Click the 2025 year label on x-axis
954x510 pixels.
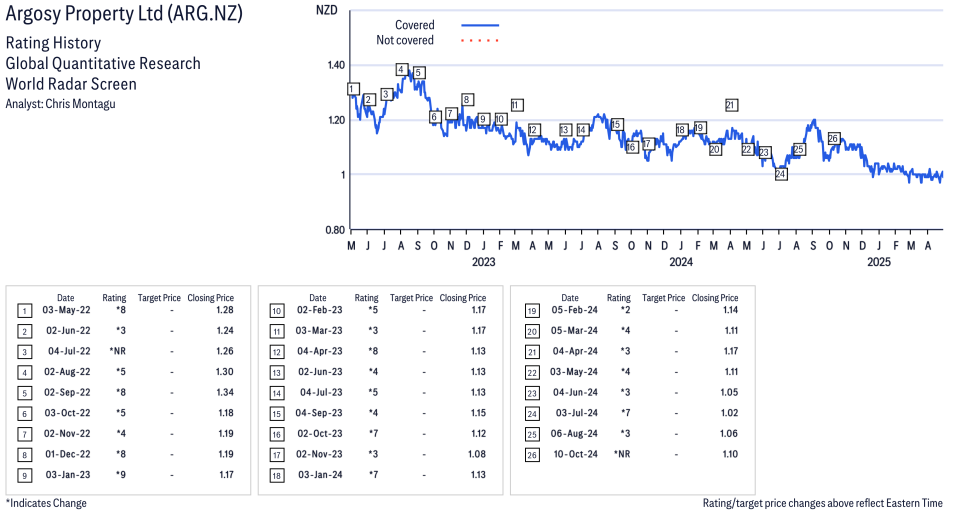pyautogui.click(x=879, y=262)
